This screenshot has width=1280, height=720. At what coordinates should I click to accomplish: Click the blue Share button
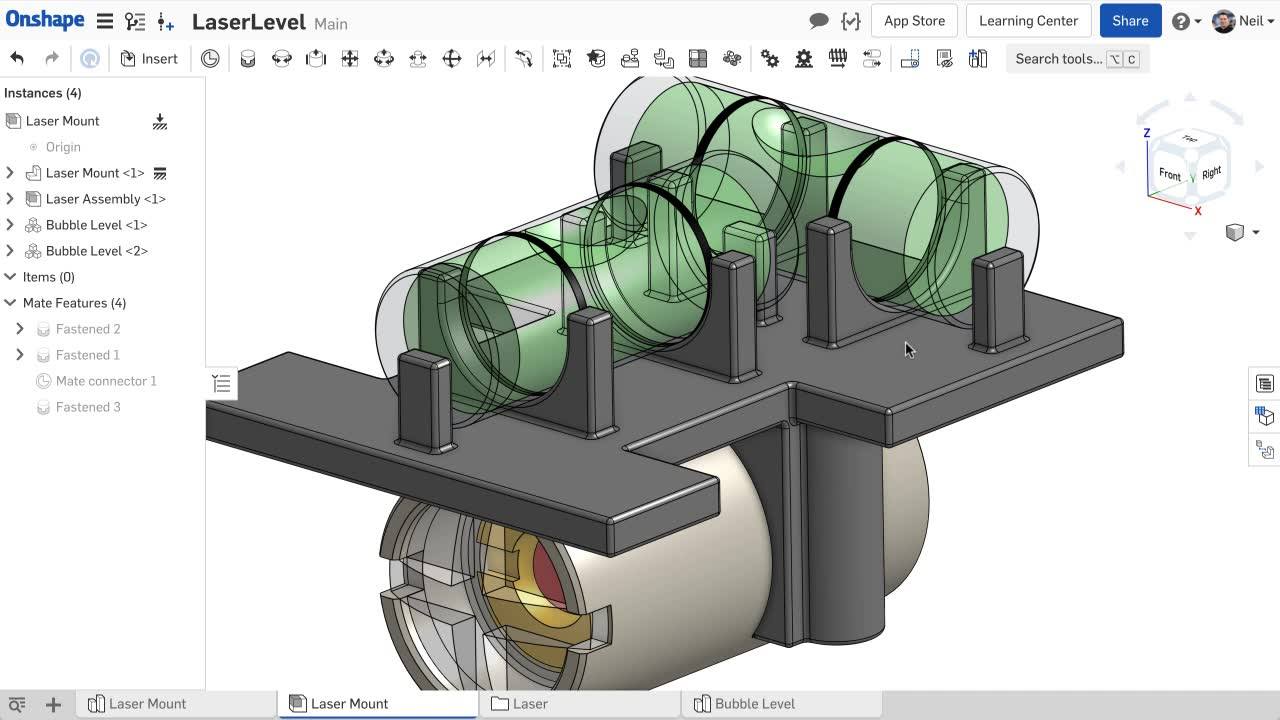[1130, 21]
